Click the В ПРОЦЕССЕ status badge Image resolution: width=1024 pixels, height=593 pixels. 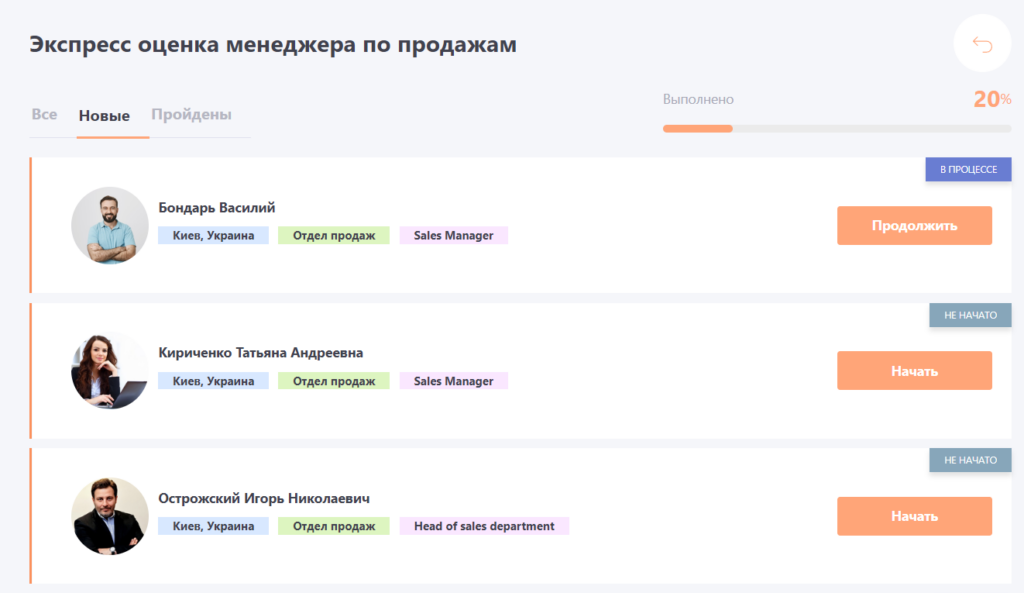pos(968,169)
